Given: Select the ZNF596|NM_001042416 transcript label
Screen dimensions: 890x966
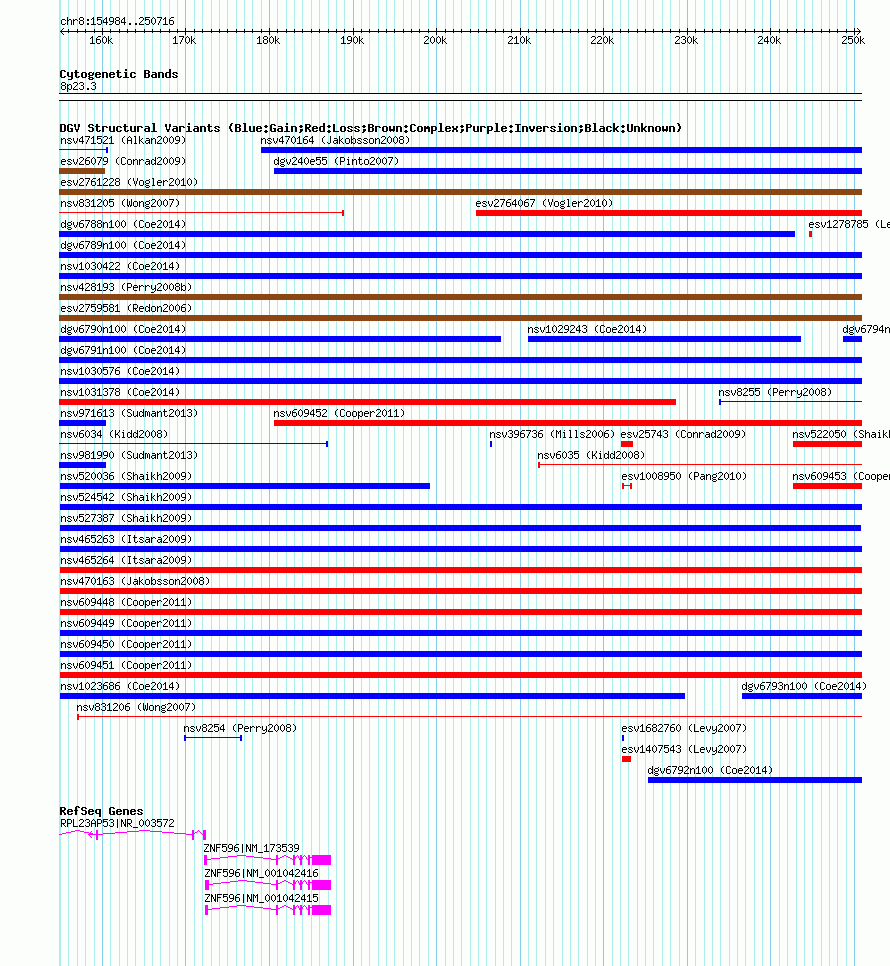Looking at the screenshot, I should click(x=261, y=872).
